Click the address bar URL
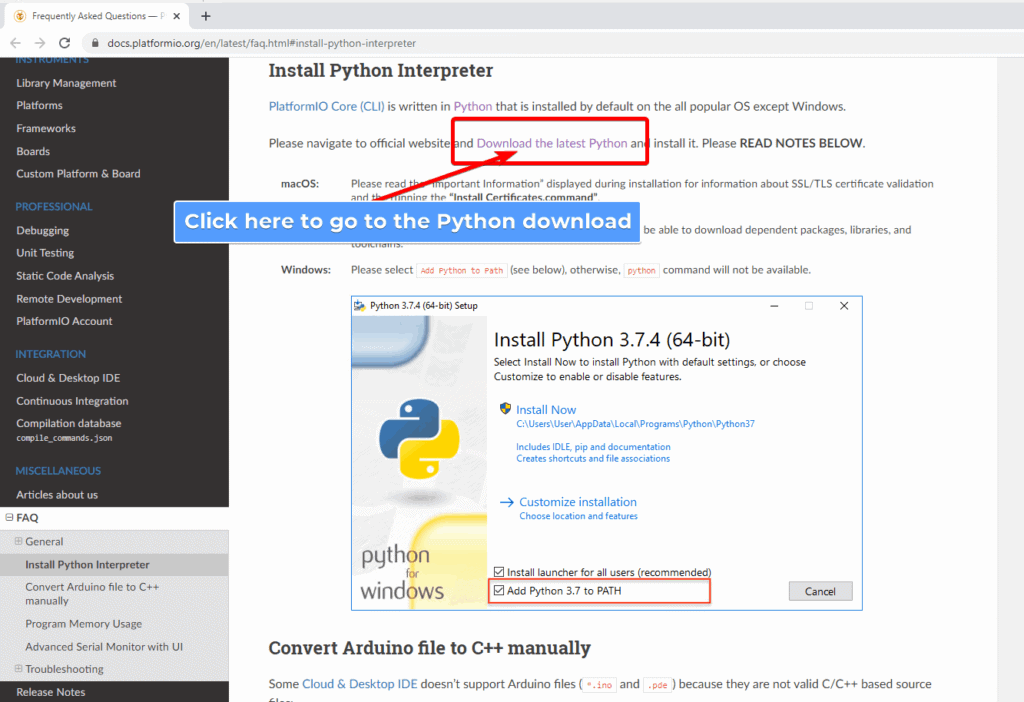1024x702 pixels. (x=261, y=43)
